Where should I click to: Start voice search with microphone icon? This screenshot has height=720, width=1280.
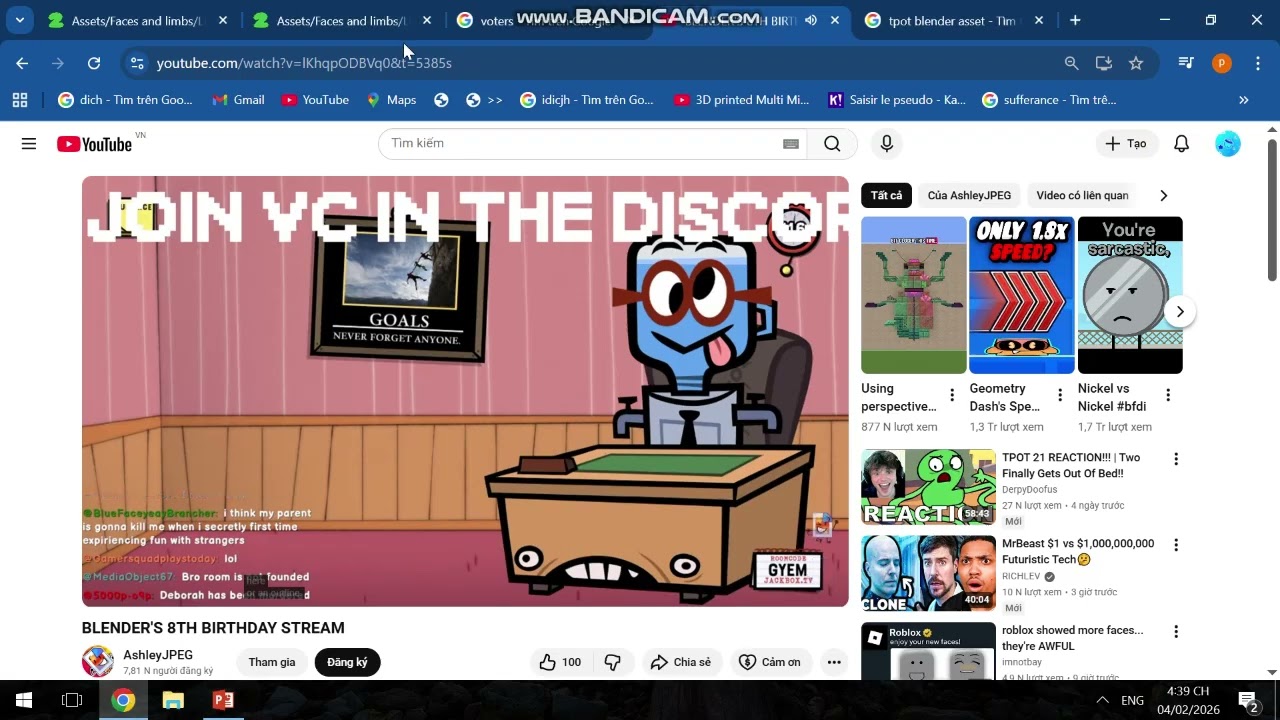pyautogui.click(x=886, y=144)
